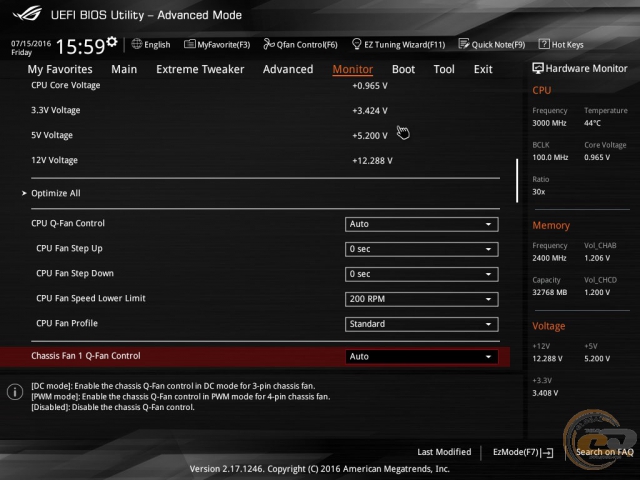Launch EZ Tuning Wizard(F11)
The height and width of the screenshot is (480, 640).
click(398, 44)
